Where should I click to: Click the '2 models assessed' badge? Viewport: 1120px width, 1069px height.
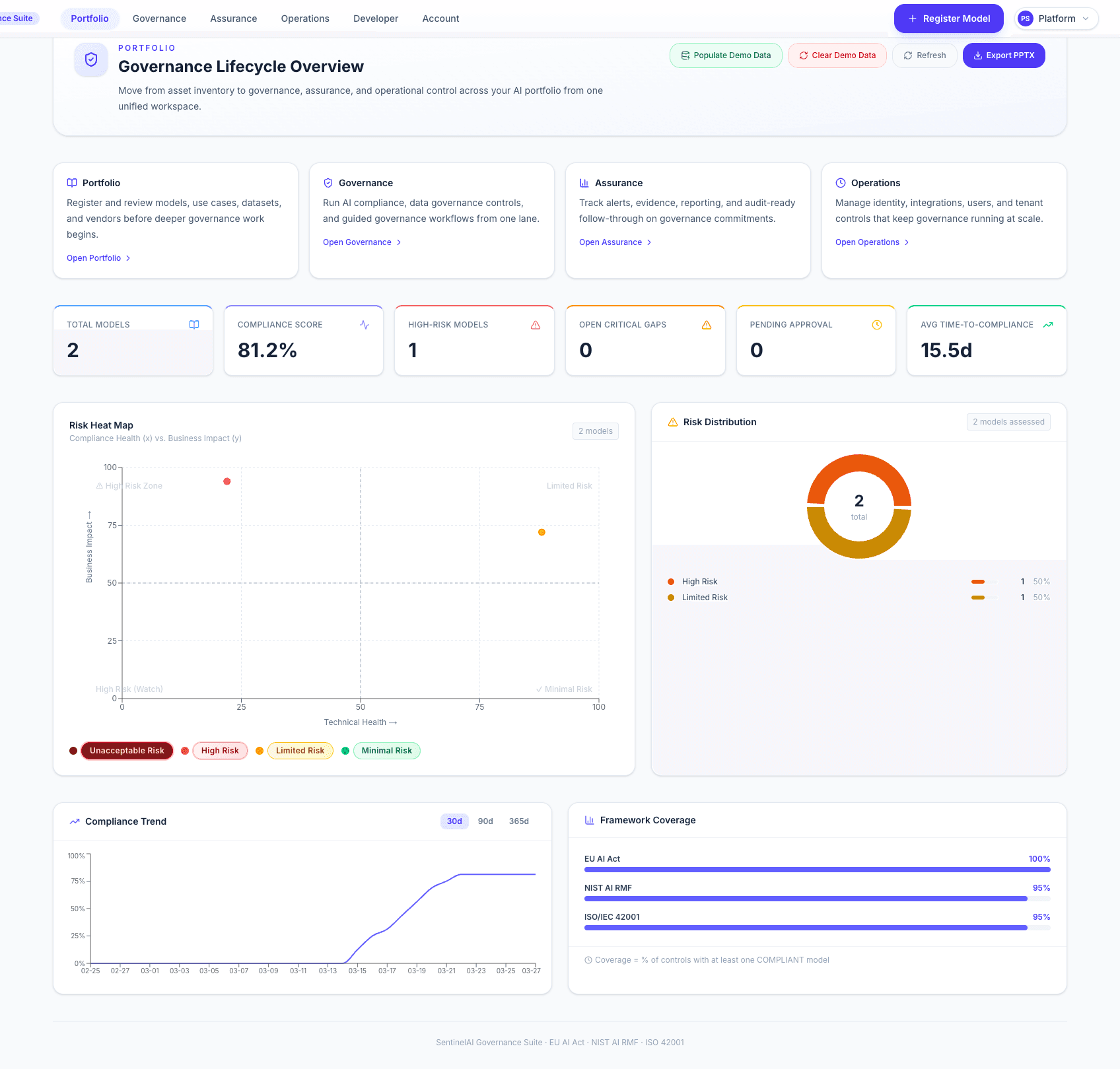1008,422
